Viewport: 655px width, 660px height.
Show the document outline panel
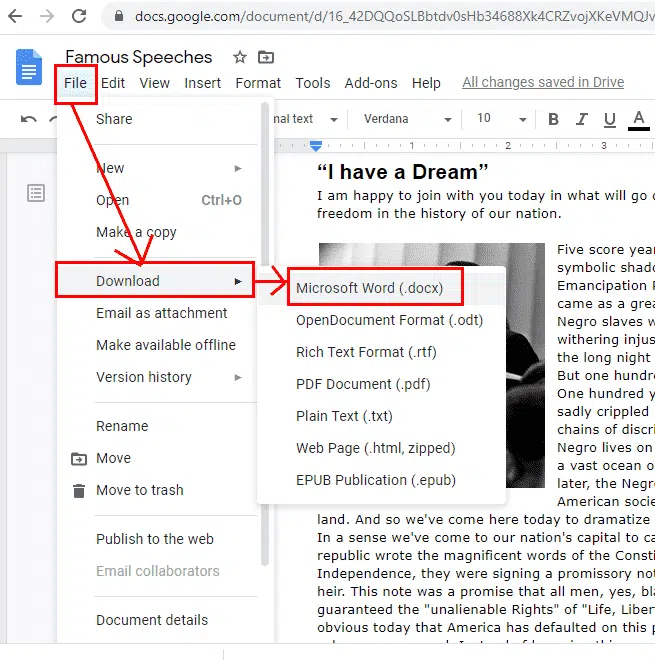coord(36,192)
